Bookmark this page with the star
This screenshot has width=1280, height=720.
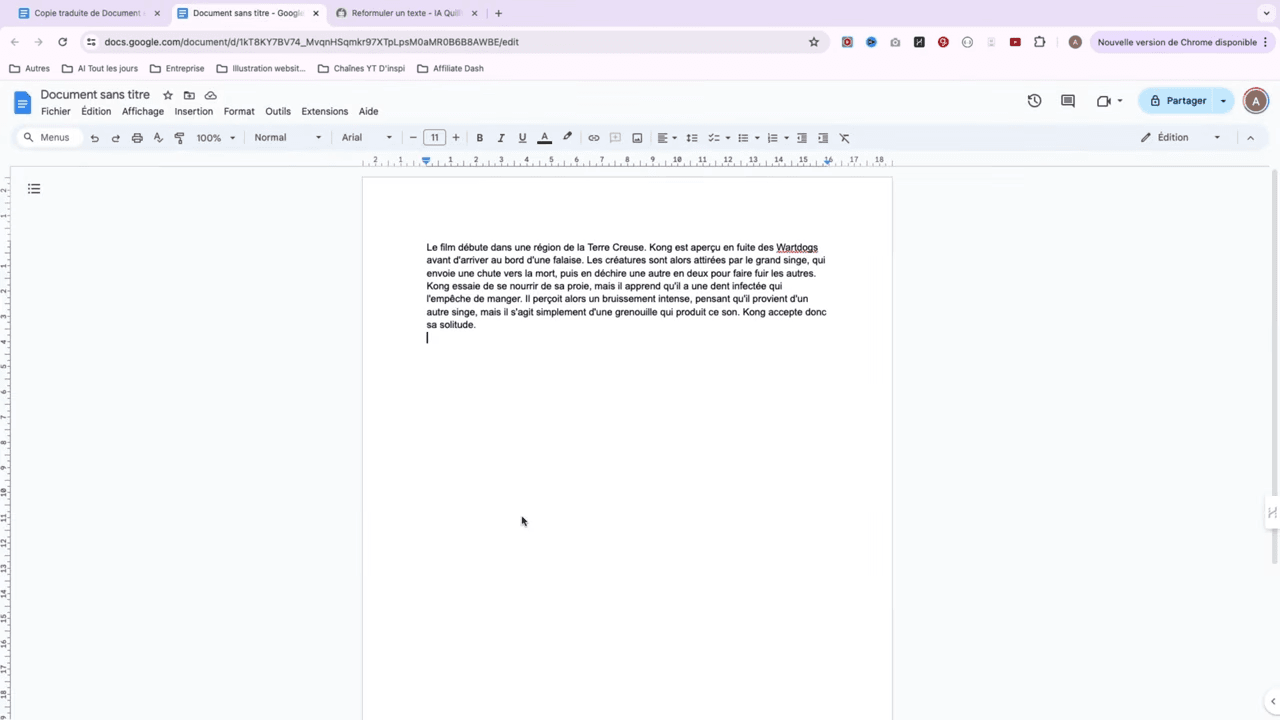814,42
